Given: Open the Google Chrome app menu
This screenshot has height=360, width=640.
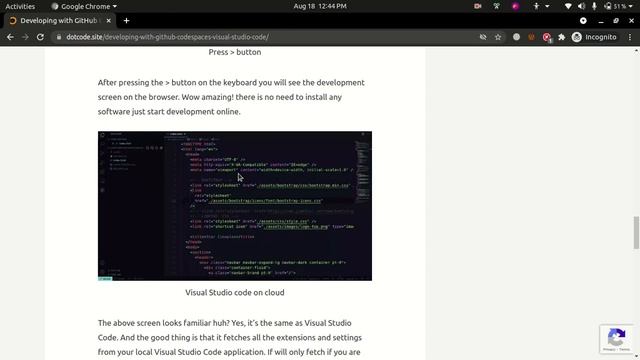Looking at the screenshot, I should (x=84, y=6).
